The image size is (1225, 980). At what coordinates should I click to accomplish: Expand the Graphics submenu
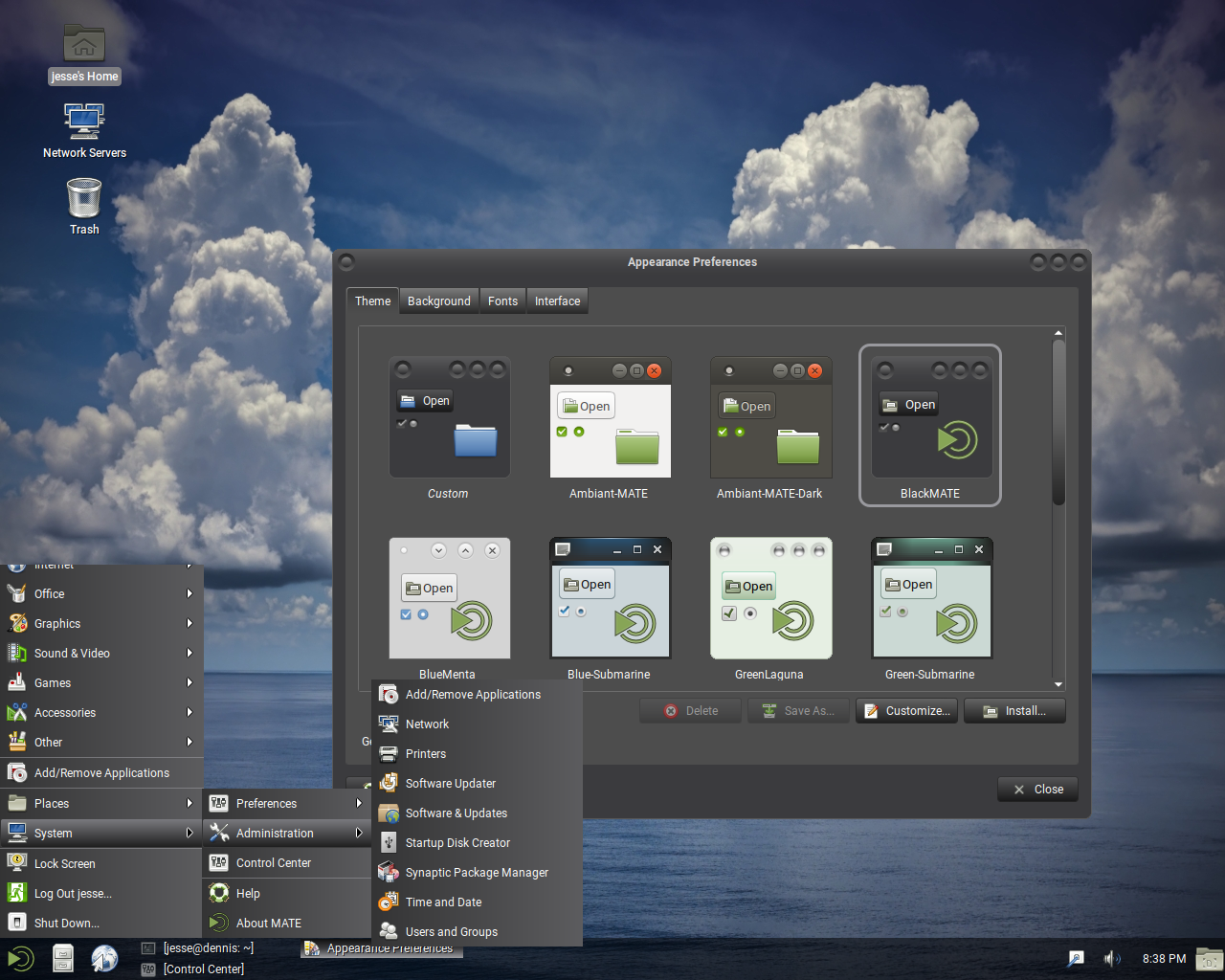100,623
